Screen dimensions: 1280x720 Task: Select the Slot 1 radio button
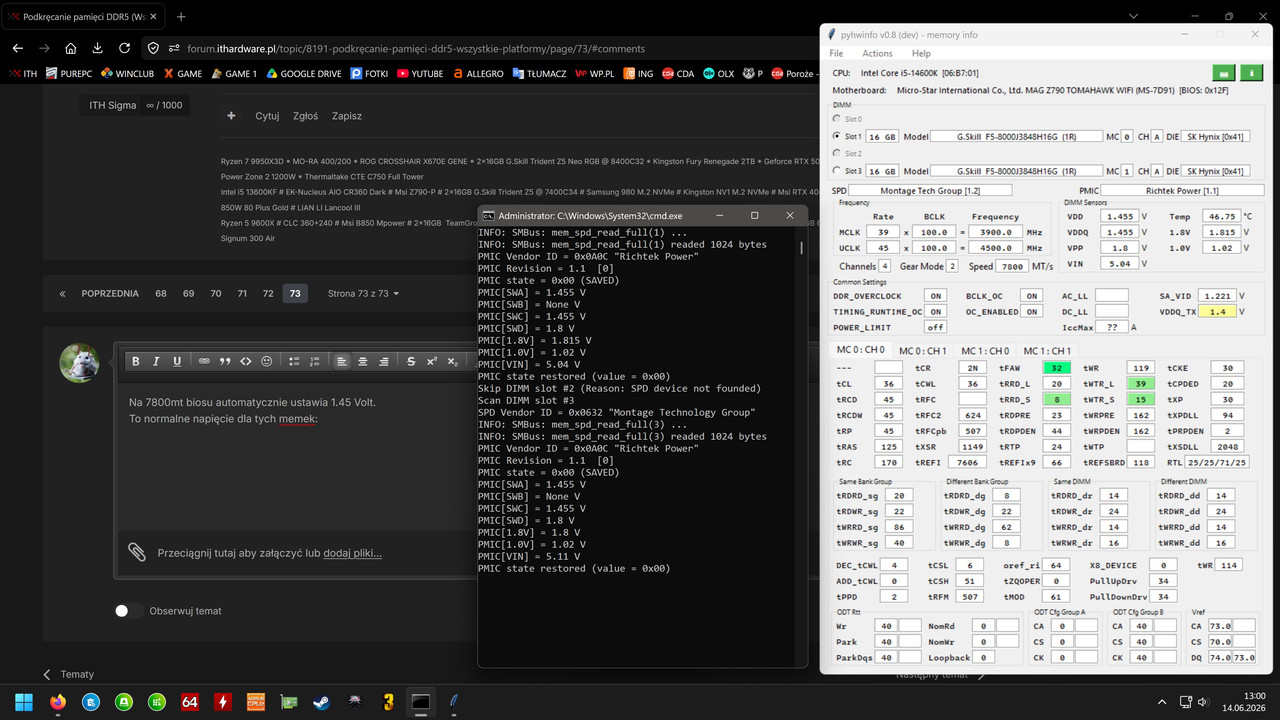click(837, 136)
